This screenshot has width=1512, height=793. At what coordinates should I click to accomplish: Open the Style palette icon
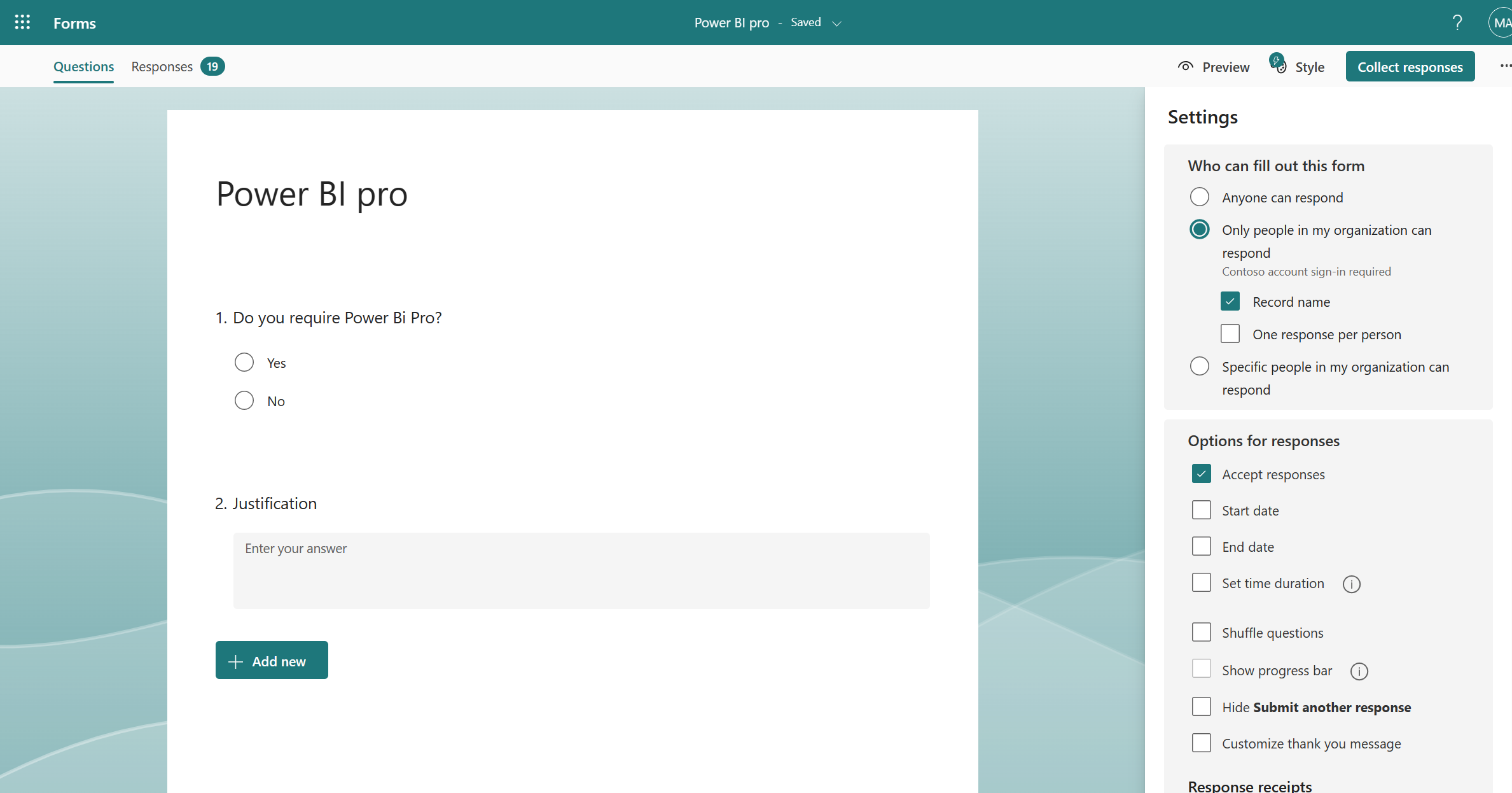point(1278,66)
